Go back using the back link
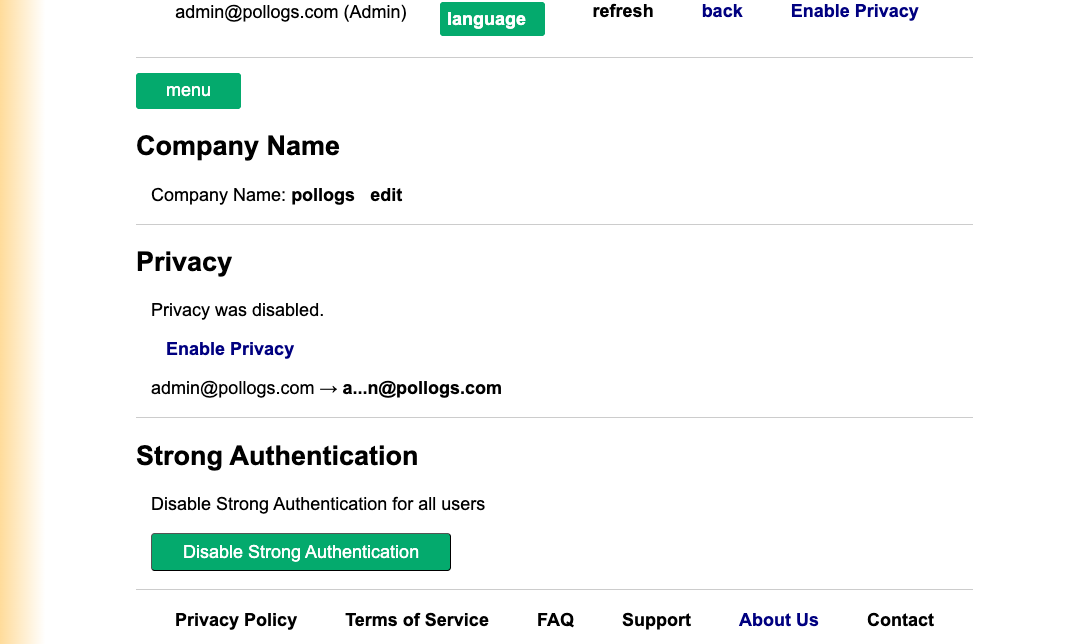 pos(722,11)
